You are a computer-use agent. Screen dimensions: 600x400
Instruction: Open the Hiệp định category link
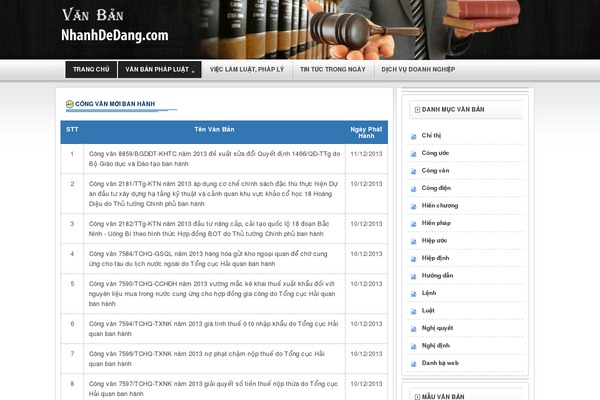(435, 258)
